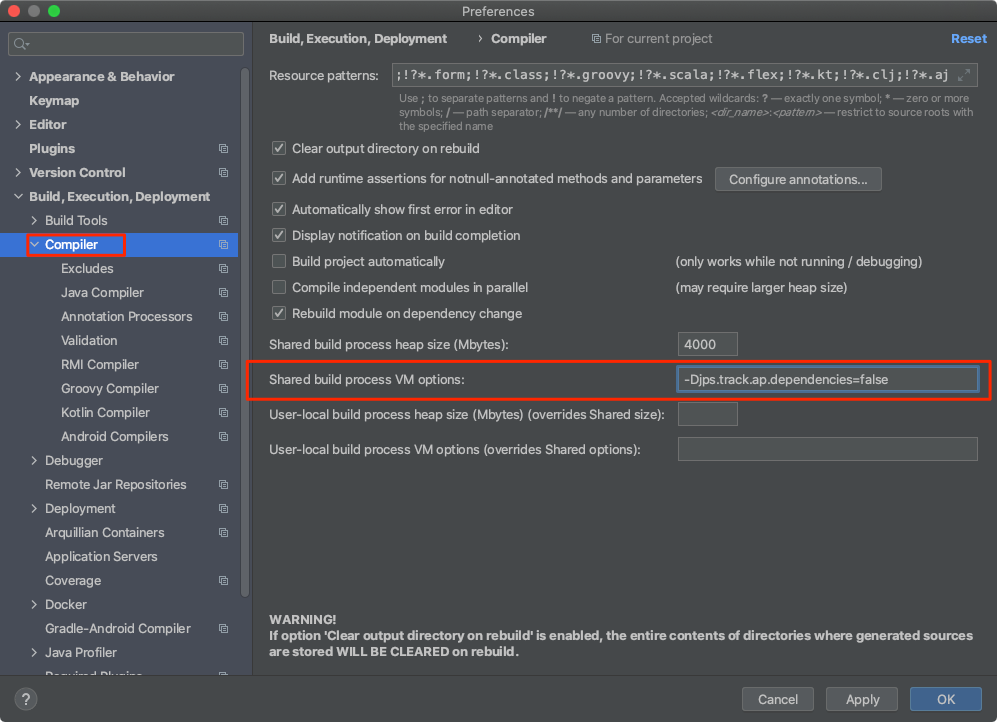Open Excludes settings page

coord(87,269)
